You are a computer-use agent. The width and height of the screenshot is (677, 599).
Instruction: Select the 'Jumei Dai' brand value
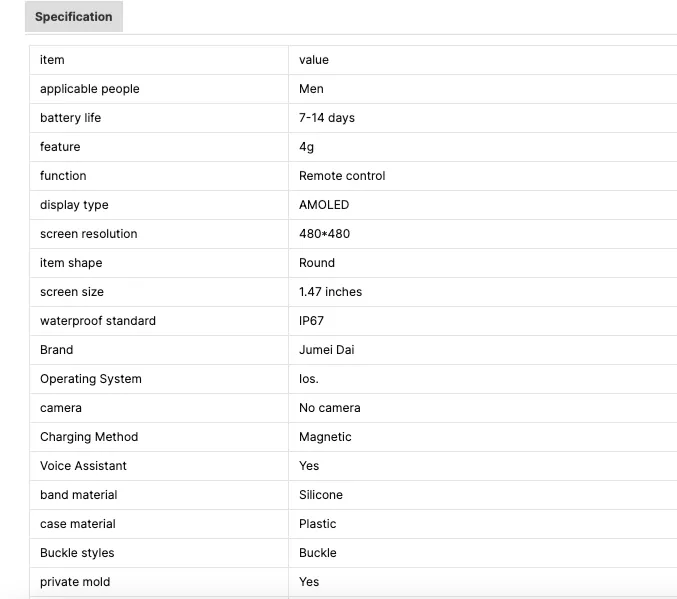pos(326,350)
